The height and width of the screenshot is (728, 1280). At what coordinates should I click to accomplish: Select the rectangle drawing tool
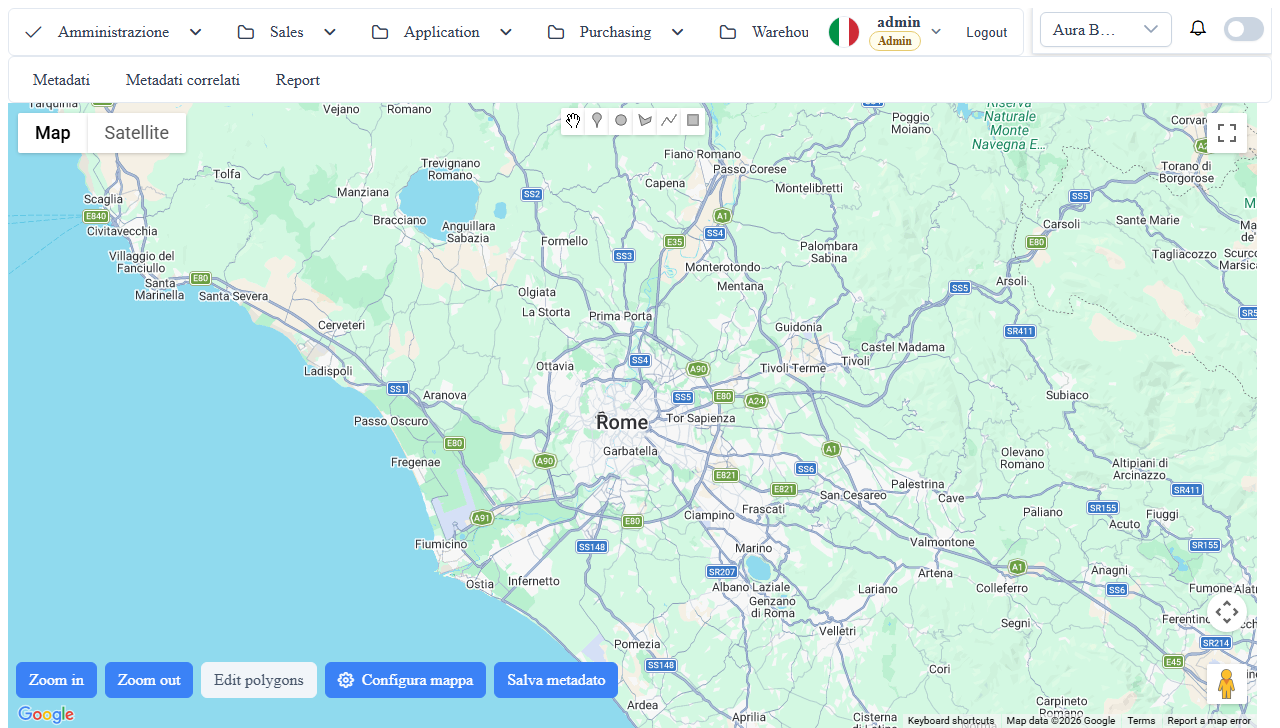point(693,121)
